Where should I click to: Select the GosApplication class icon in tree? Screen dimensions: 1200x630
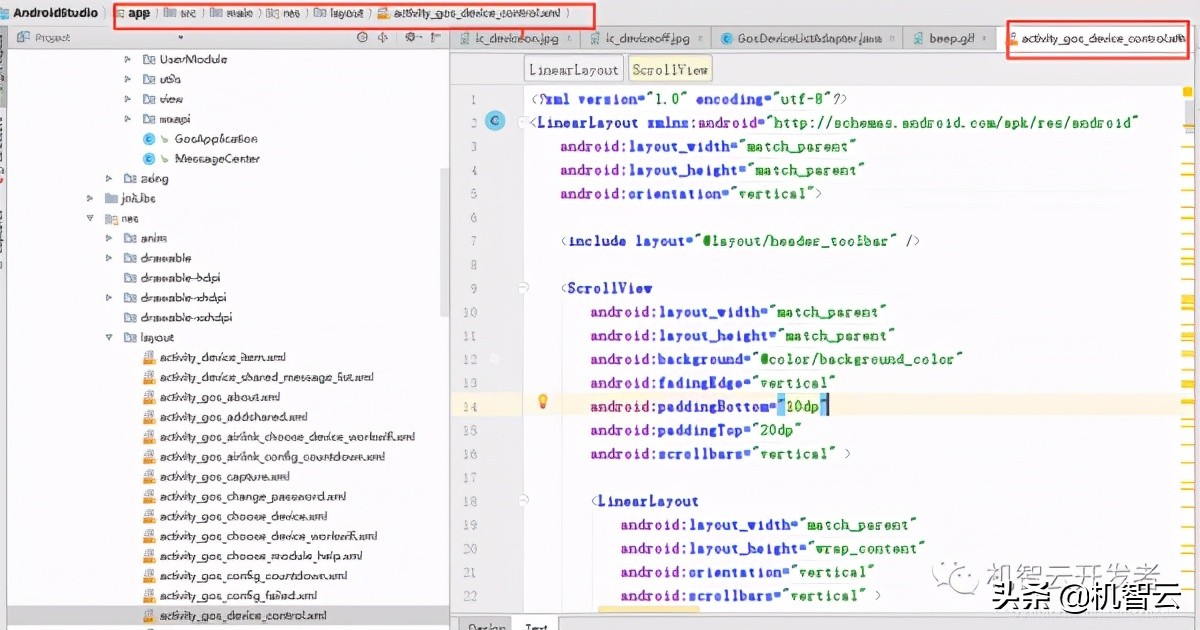(x=150, y=139)
